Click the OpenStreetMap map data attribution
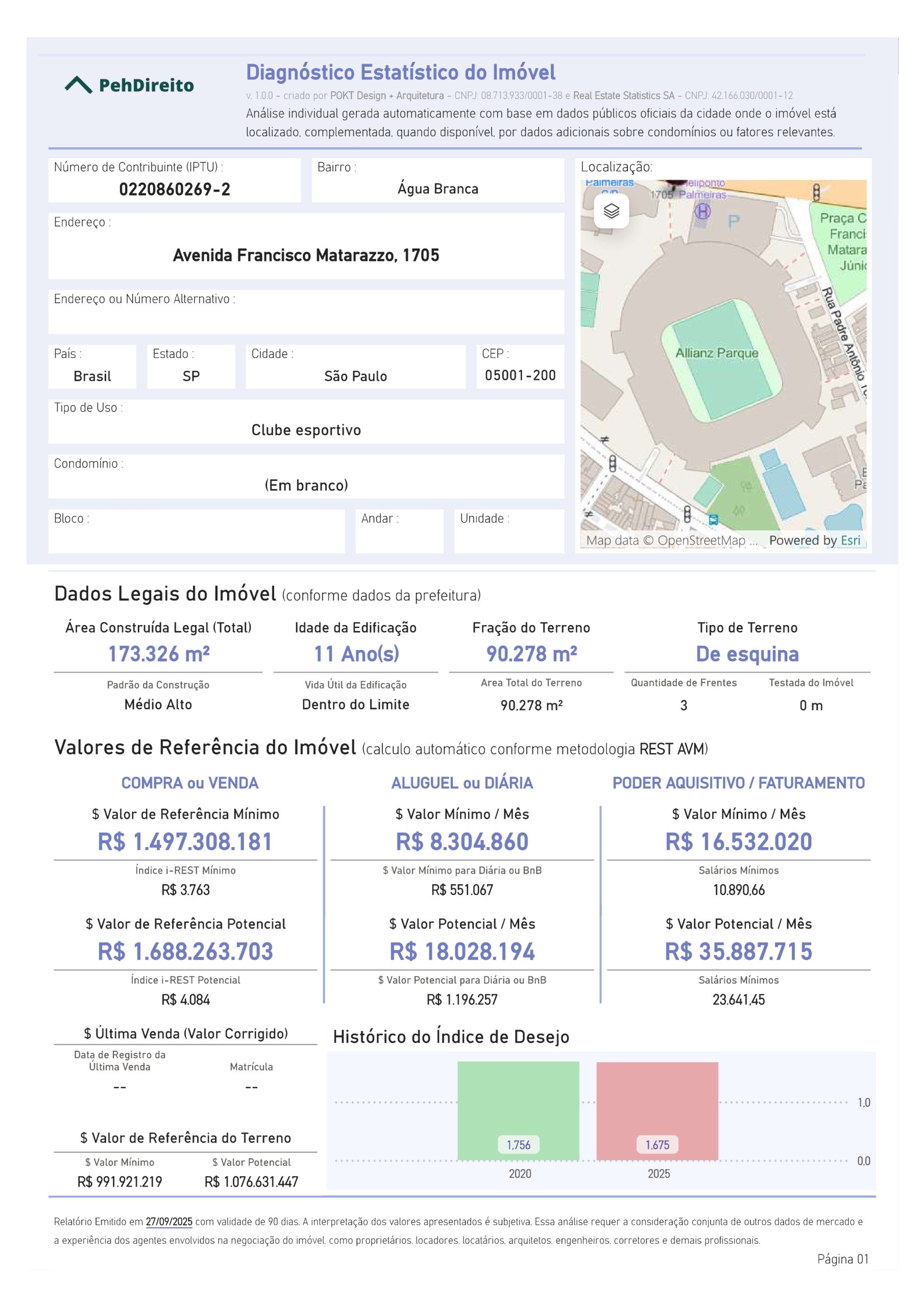924x1307 pixels. [672, 540]
